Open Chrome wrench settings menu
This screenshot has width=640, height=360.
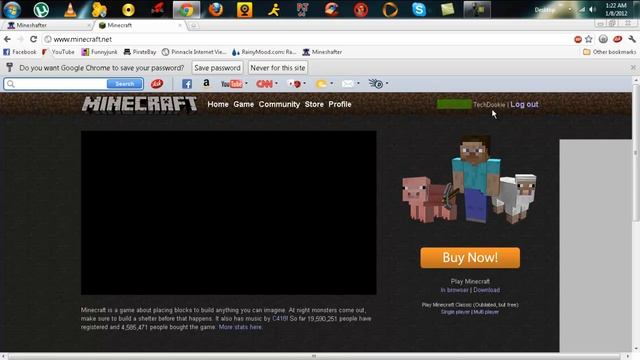(x=632, y=39)
